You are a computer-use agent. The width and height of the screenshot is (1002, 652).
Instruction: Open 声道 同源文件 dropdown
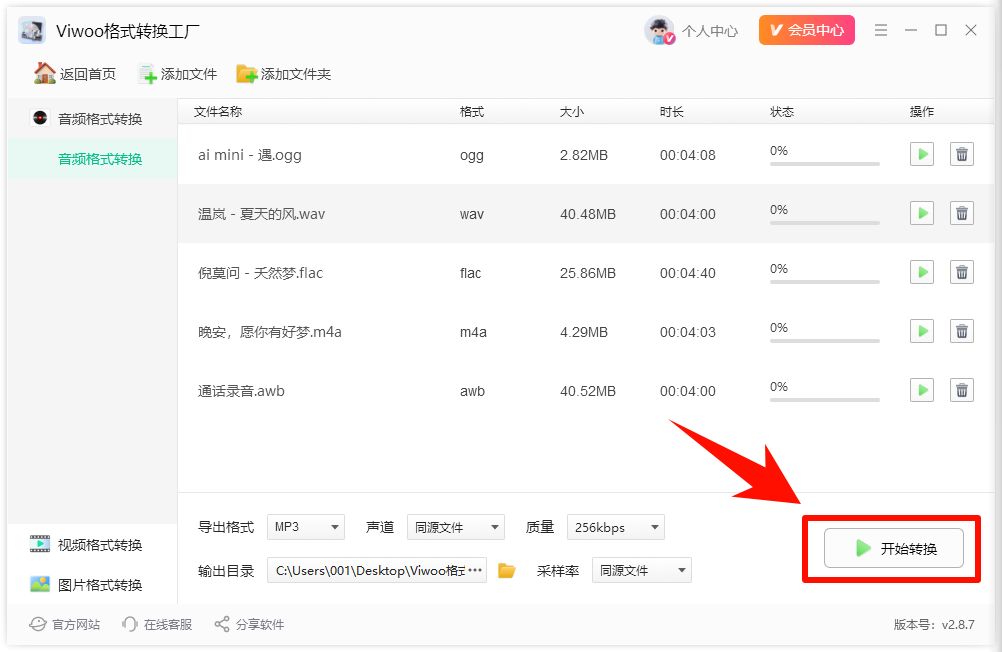(x=456, y=527)
